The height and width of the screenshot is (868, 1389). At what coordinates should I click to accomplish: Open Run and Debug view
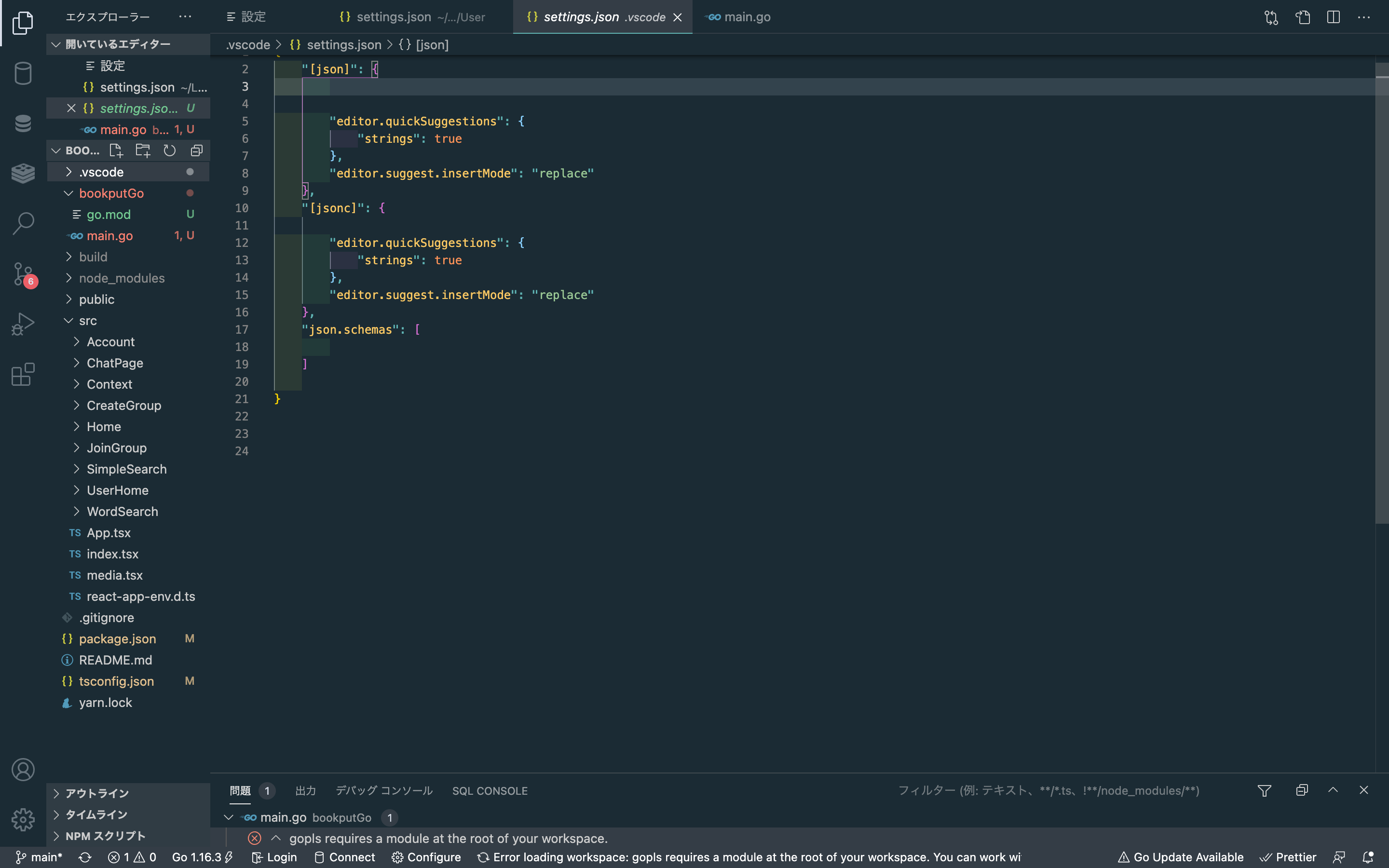click(x=23, y=324)
